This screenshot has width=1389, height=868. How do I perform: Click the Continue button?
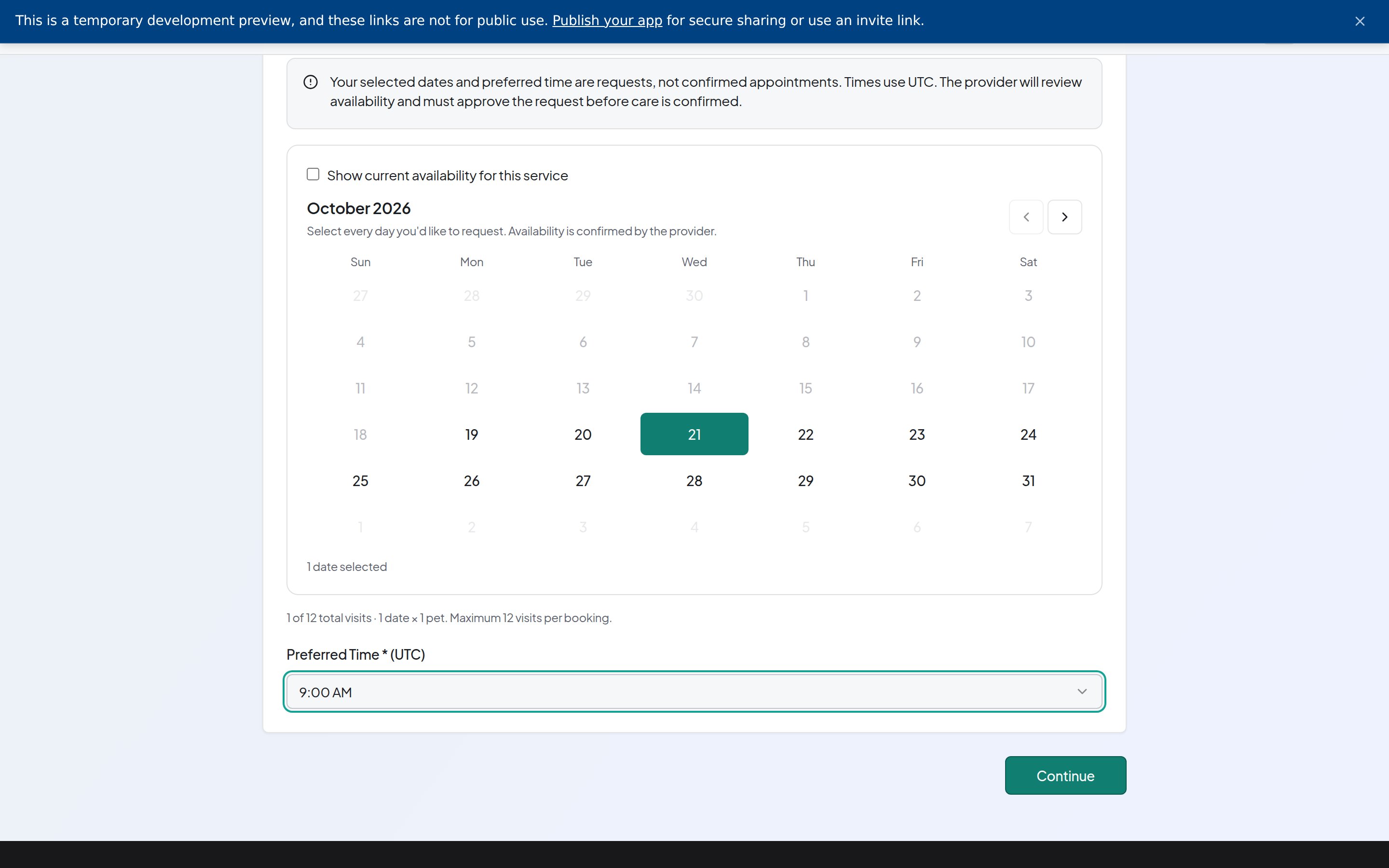click(1065, 775)
